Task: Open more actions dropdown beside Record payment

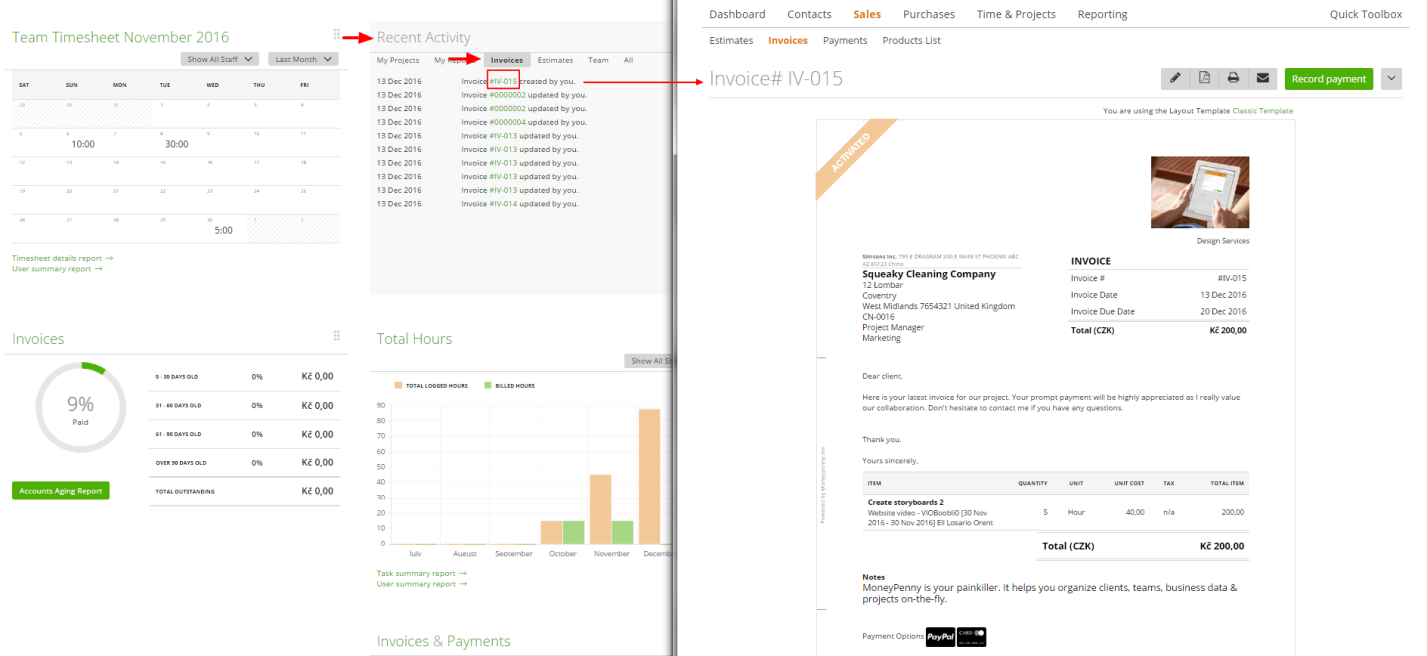Action: [x=1391, y=79]
